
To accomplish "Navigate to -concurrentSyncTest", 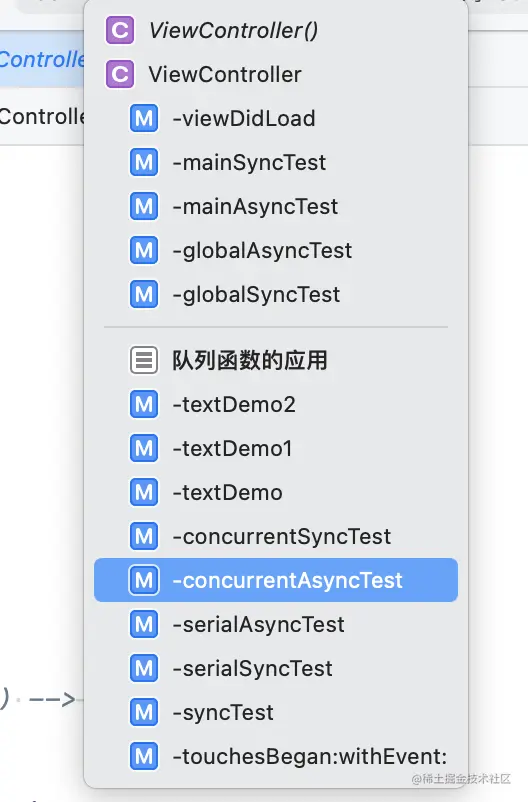I will pos(276,536).
